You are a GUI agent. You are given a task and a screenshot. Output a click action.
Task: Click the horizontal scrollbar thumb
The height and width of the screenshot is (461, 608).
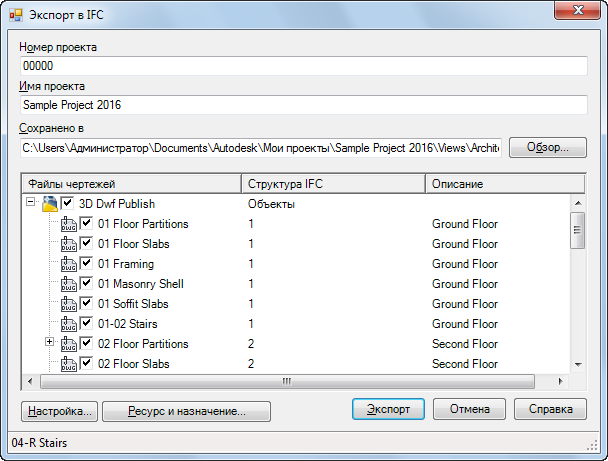[x=287, y=382]
